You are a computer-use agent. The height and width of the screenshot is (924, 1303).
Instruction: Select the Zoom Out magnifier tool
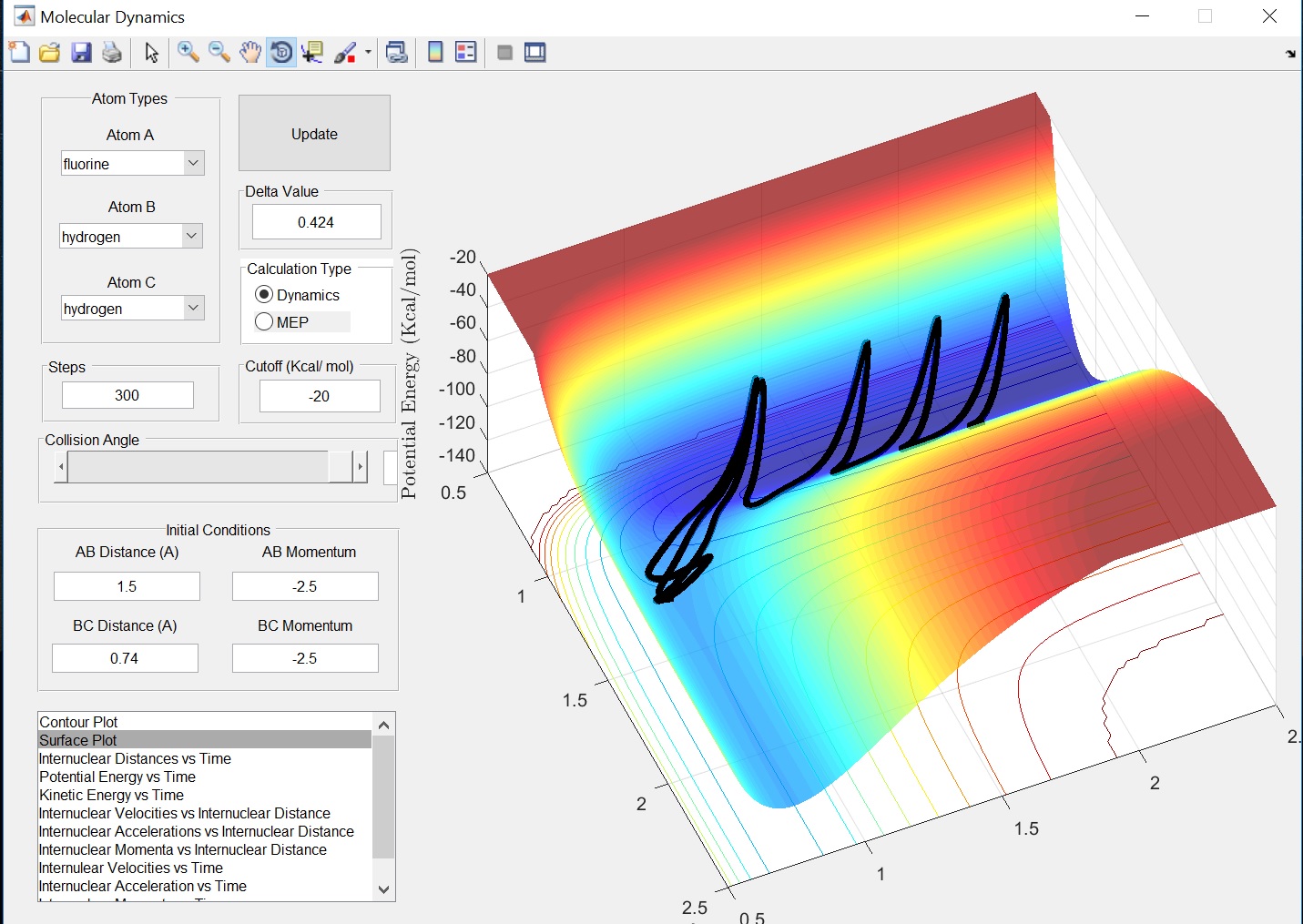point(219,53)
